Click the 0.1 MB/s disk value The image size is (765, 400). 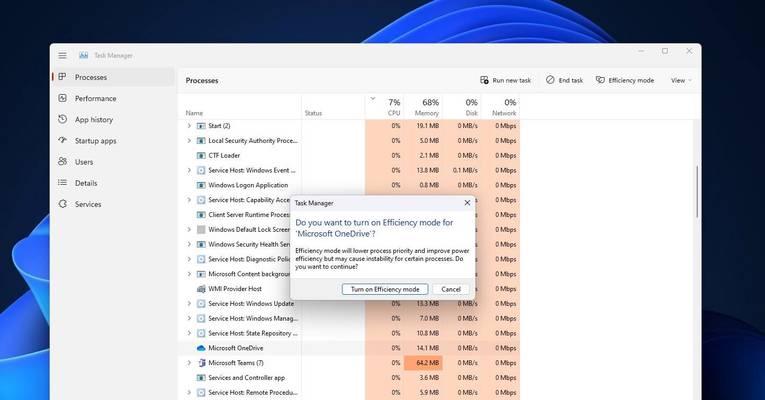465,170
